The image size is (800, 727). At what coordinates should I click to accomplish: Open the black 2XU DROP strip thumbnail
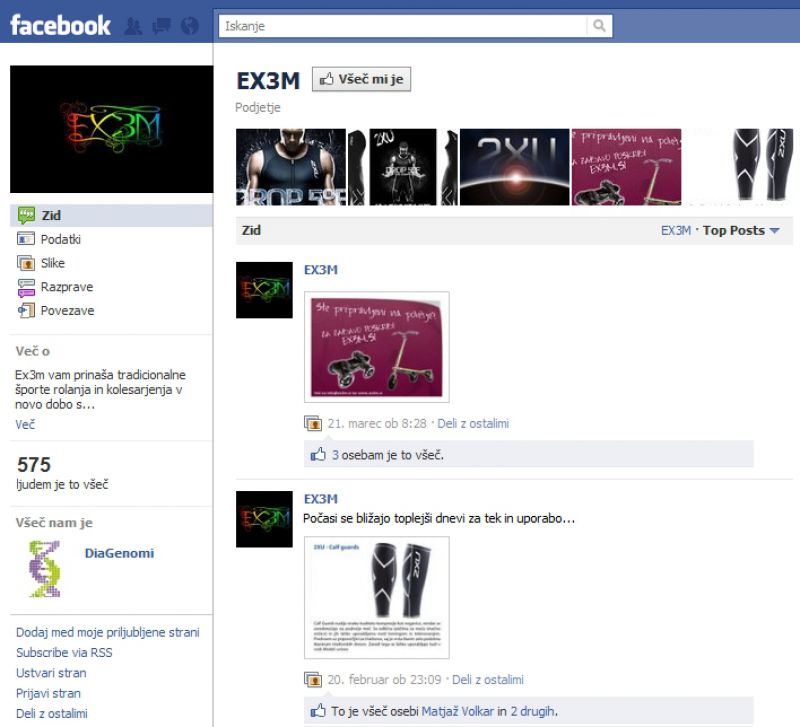click(403, 167)
